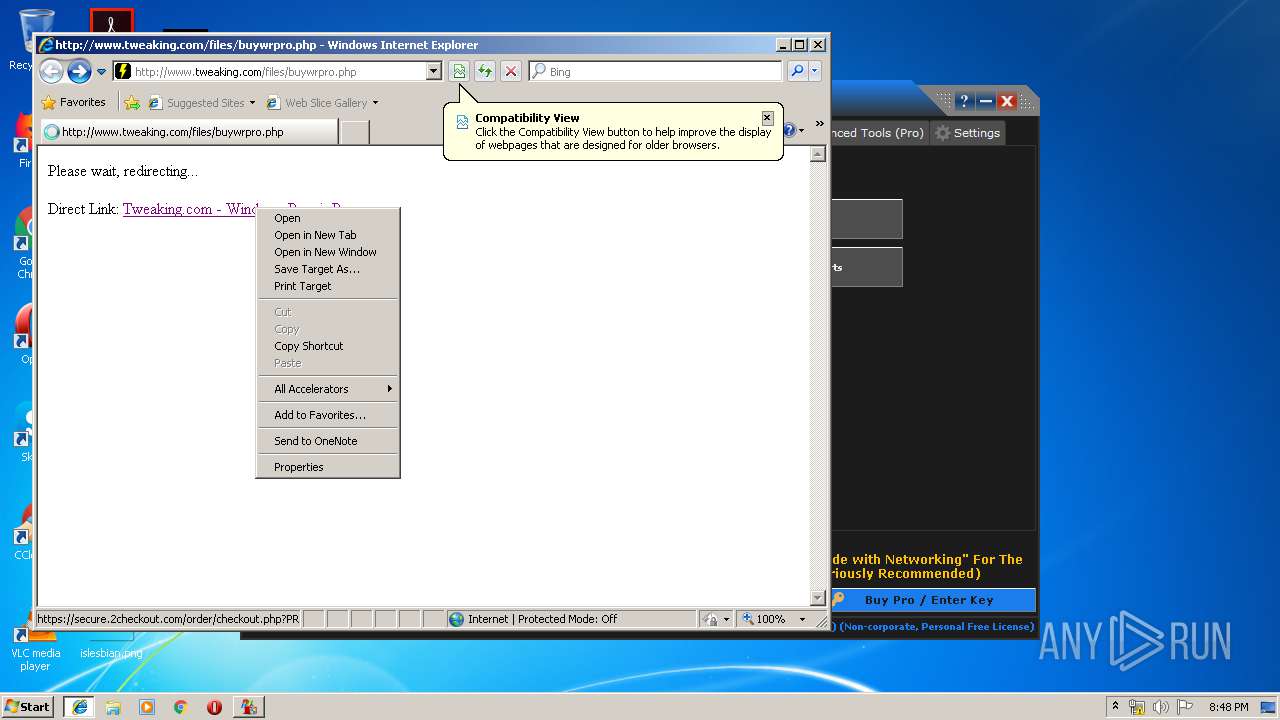Launch Opera from taskbar
This screenshot has height=720, width=1280.
point(214,706)
